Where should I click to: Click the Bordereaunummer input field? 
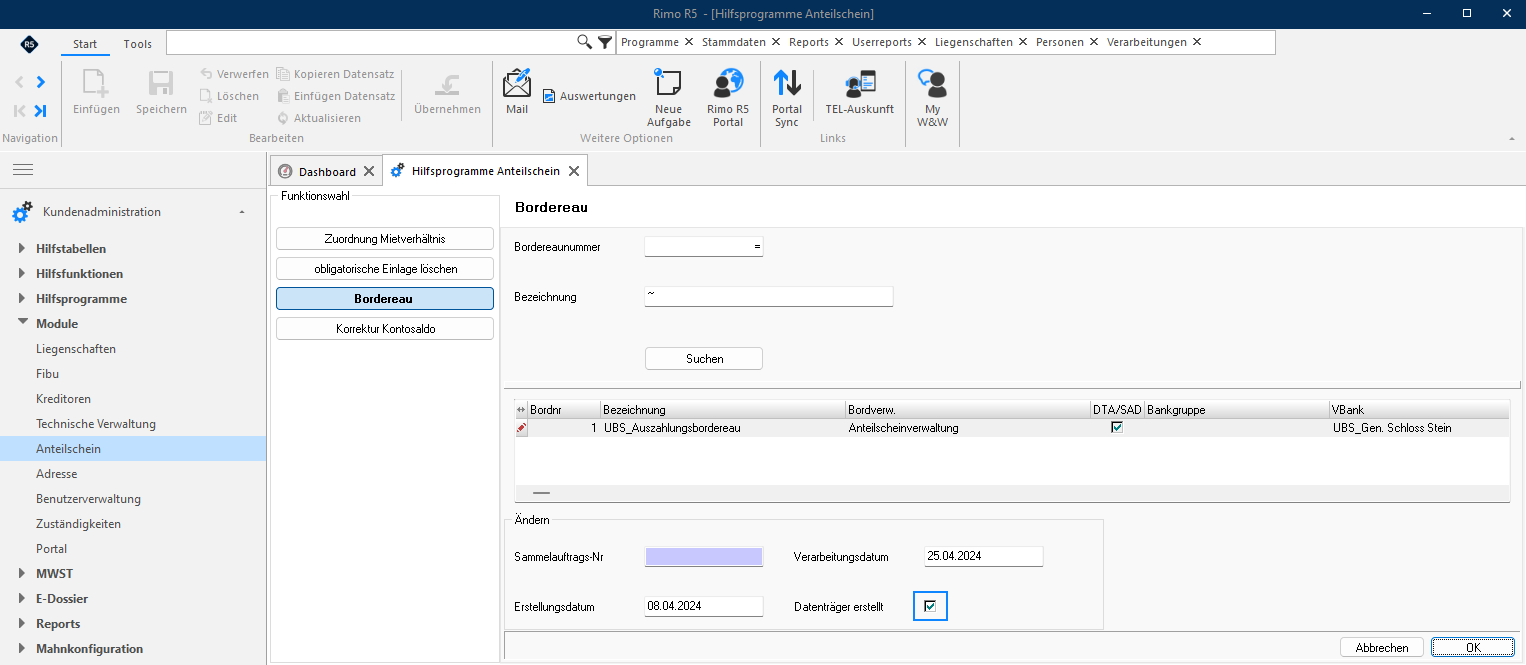[x=704, y=247]
